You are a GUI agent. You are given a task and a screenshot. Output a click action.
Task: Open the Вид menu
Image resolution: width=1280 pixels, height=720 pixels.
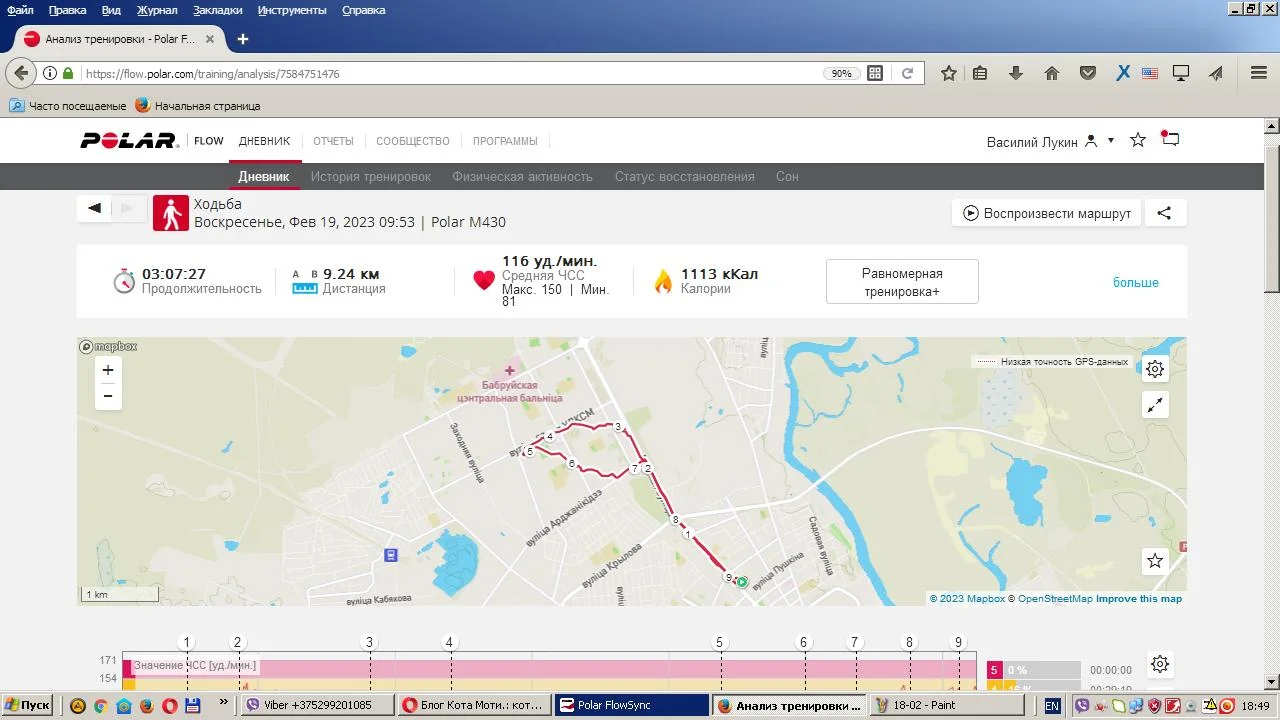[111, 10]
